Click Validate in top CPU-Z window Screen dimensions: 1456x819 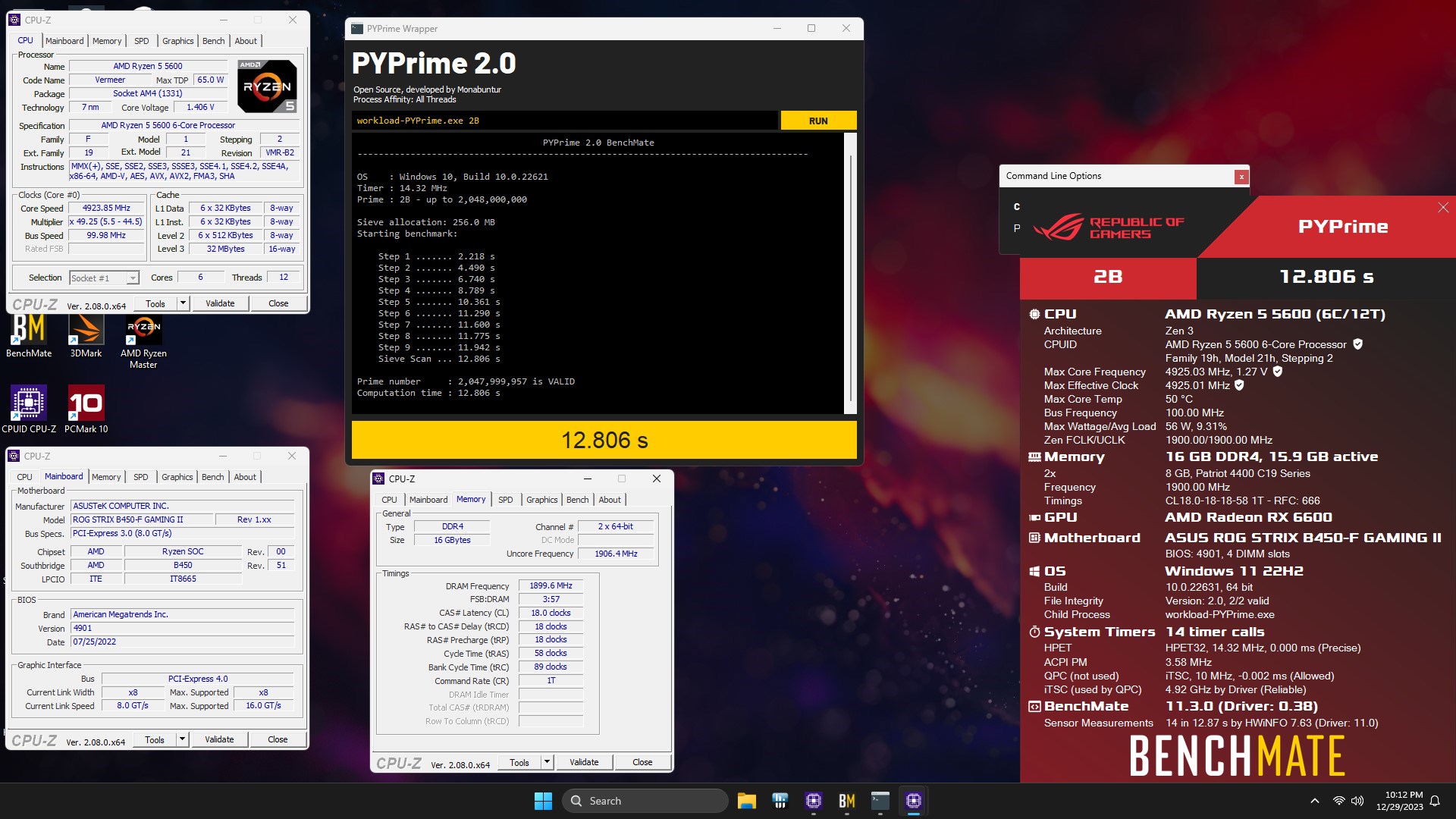click(220, 303)
